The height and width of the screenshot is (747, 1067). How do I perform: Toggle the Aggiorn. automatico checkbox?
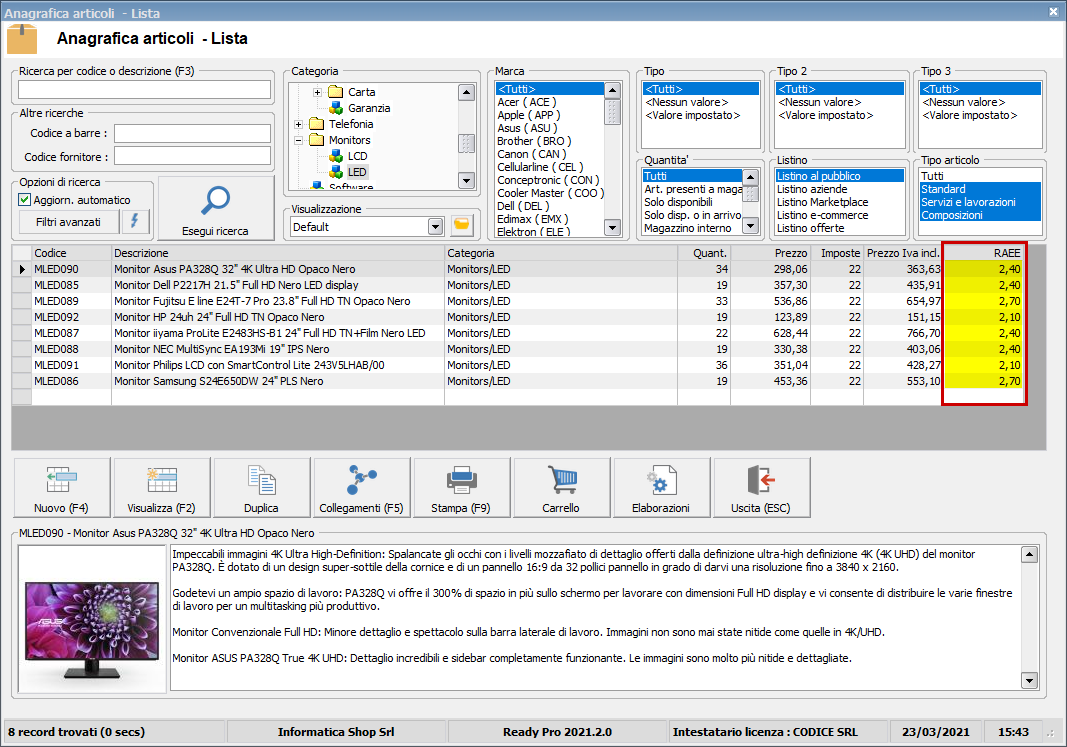(x=24, y=200)
